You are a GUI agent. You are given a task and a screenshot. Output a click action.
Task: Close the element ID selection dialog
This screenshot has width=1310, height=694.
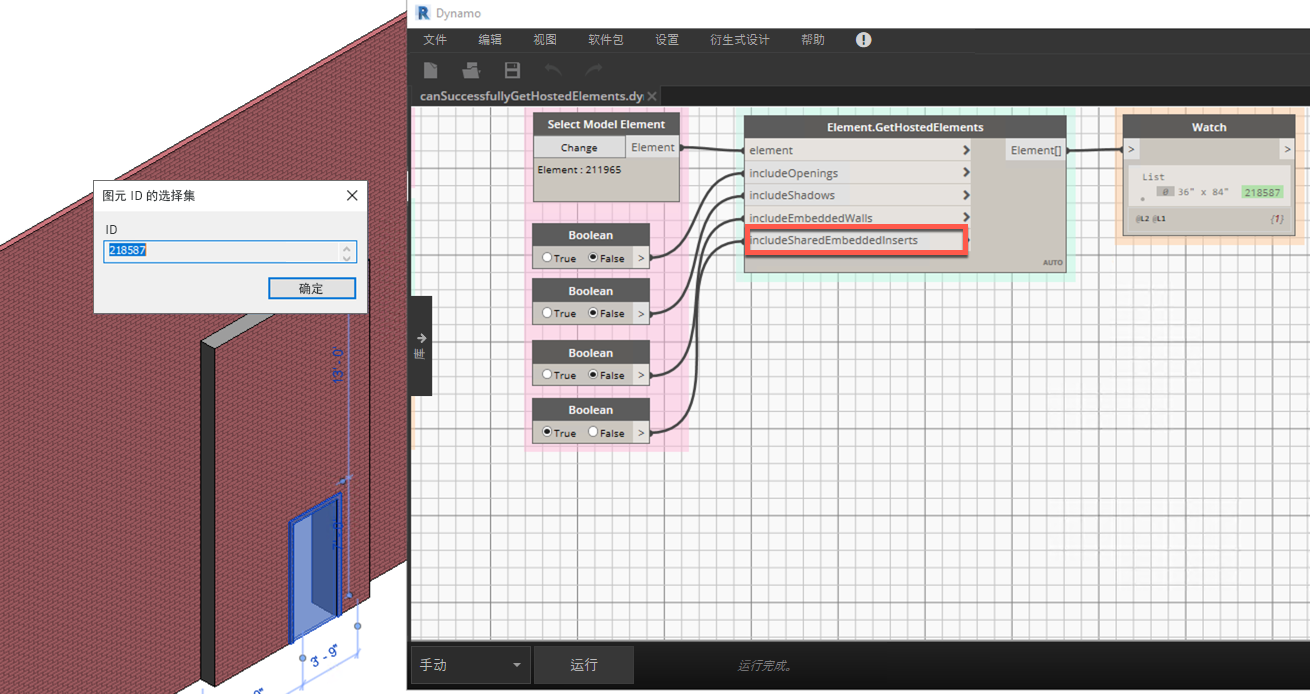(352, 196)
